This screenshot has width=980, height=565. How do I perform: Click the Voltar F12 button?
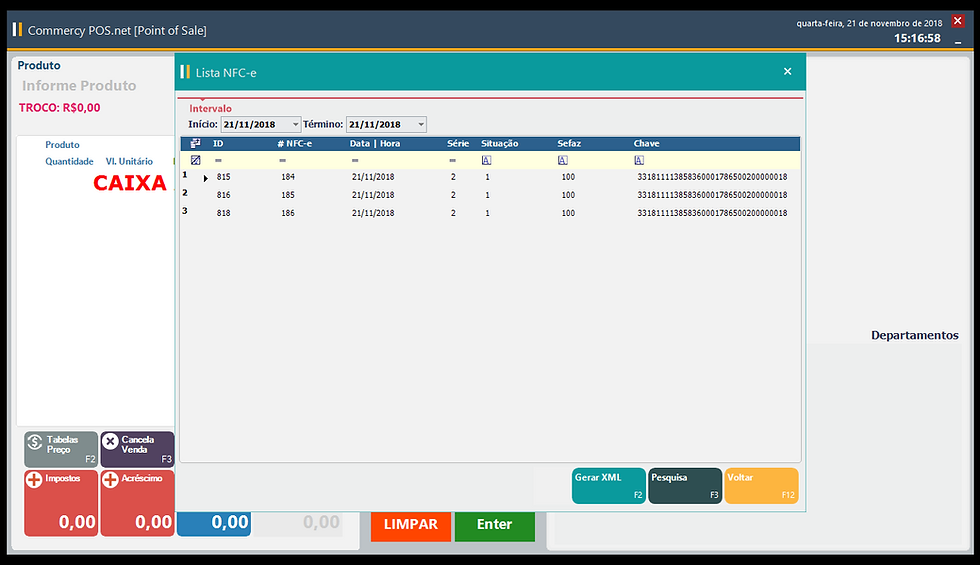pyautogui.click(x=761, y=486)
